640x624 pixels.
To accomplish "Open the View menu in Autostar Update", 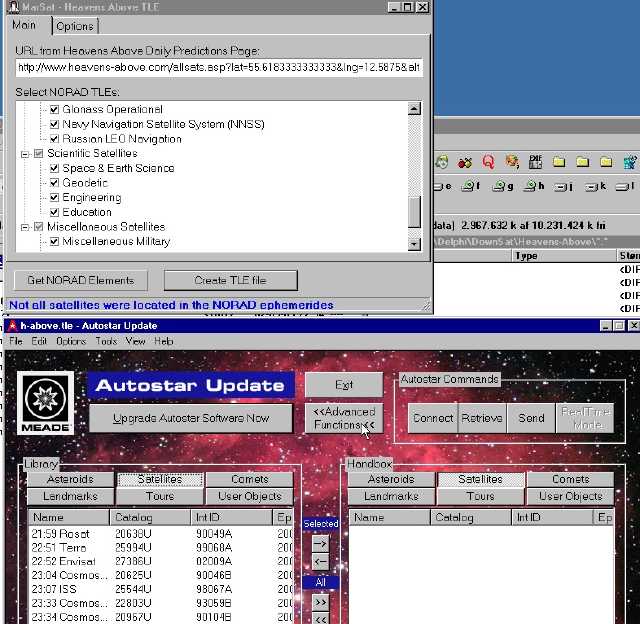I will pyautogui.click(x=135, y=341).
